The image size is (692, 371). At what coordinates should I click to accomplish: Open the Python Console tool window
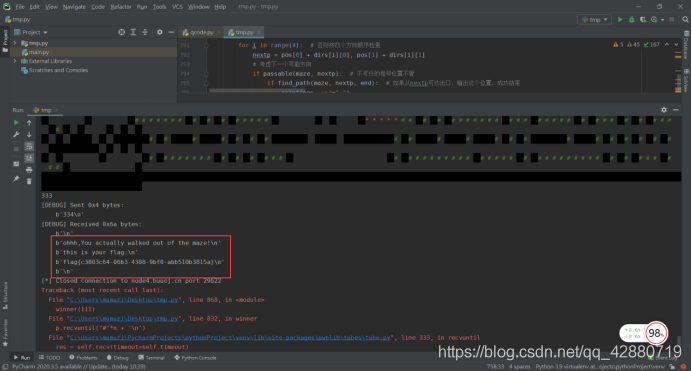click(195, 358)
